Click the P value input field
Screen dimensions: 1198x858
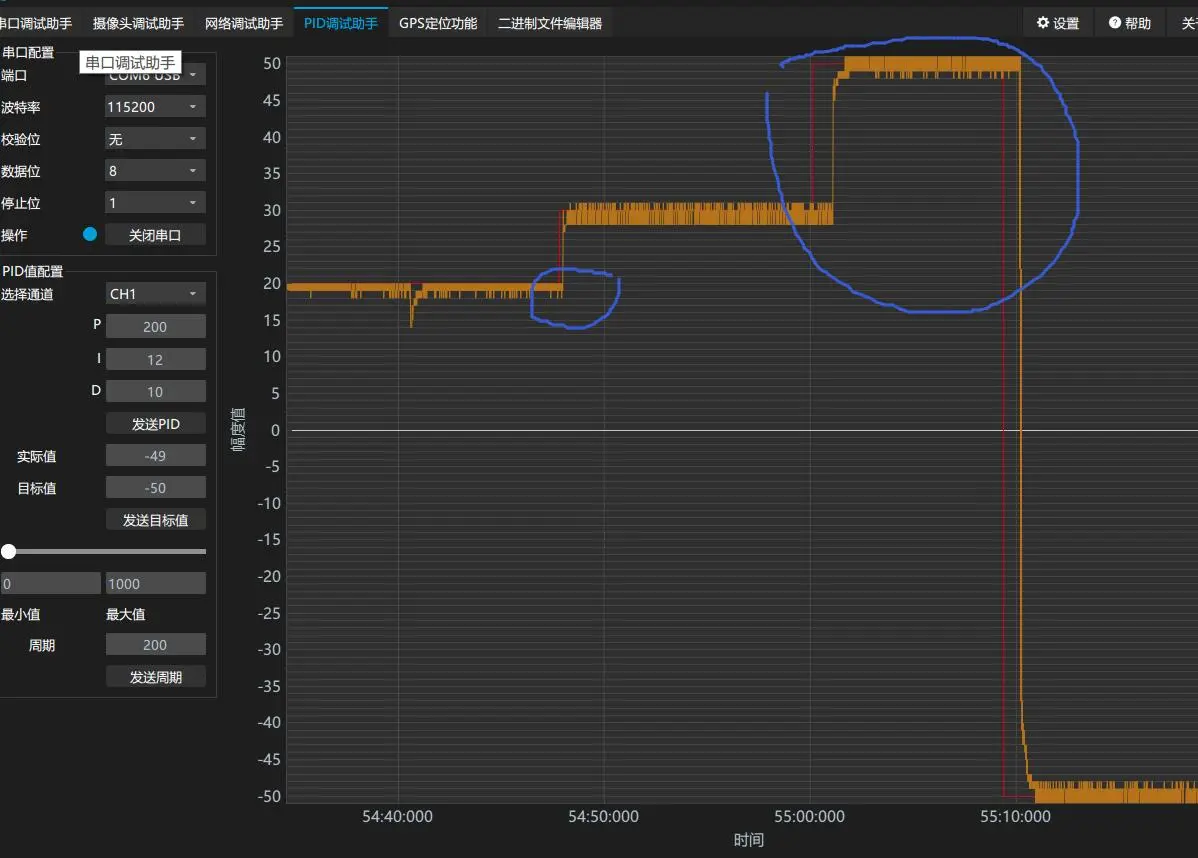[155, 327]
